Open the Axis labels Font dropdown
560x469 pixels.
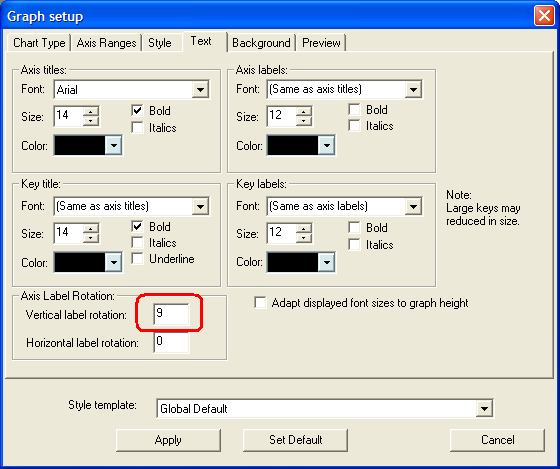point(413,89)
